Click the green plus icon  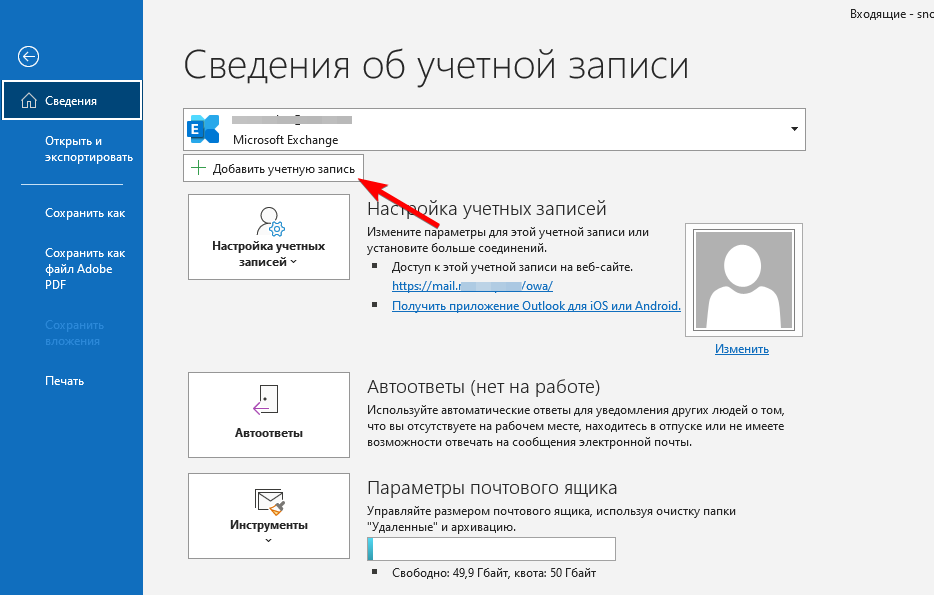[x=198, y=169]
